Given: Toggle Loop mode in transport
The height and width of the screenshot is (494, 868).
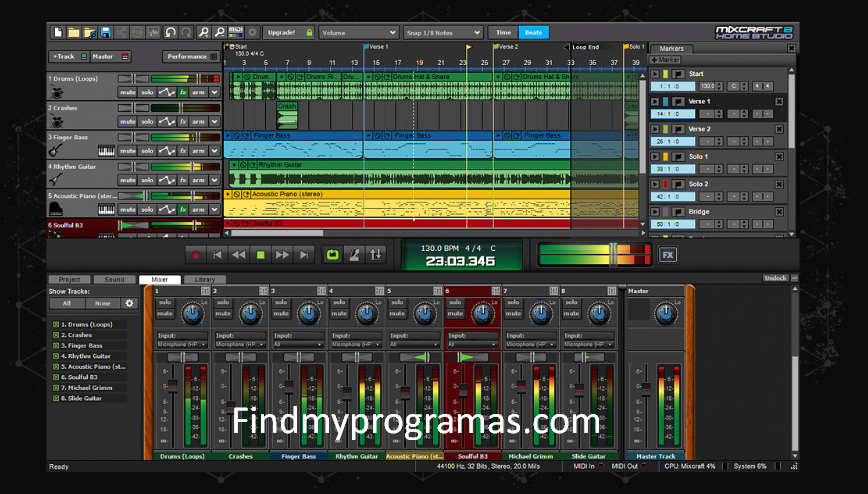Looking at the screenshot, I should [332, 255].
